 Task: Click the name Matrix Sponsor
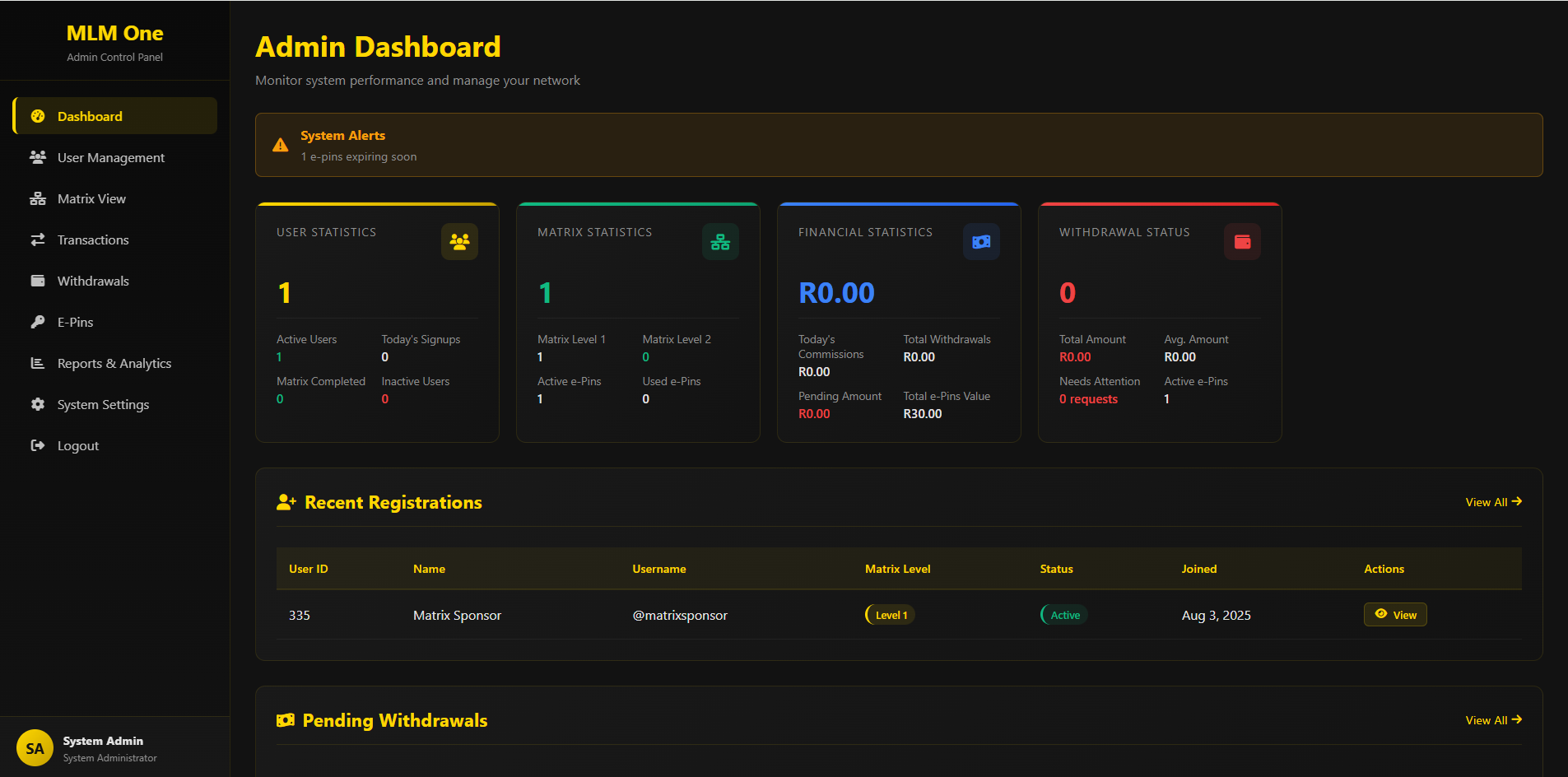(x=457, y=615)
